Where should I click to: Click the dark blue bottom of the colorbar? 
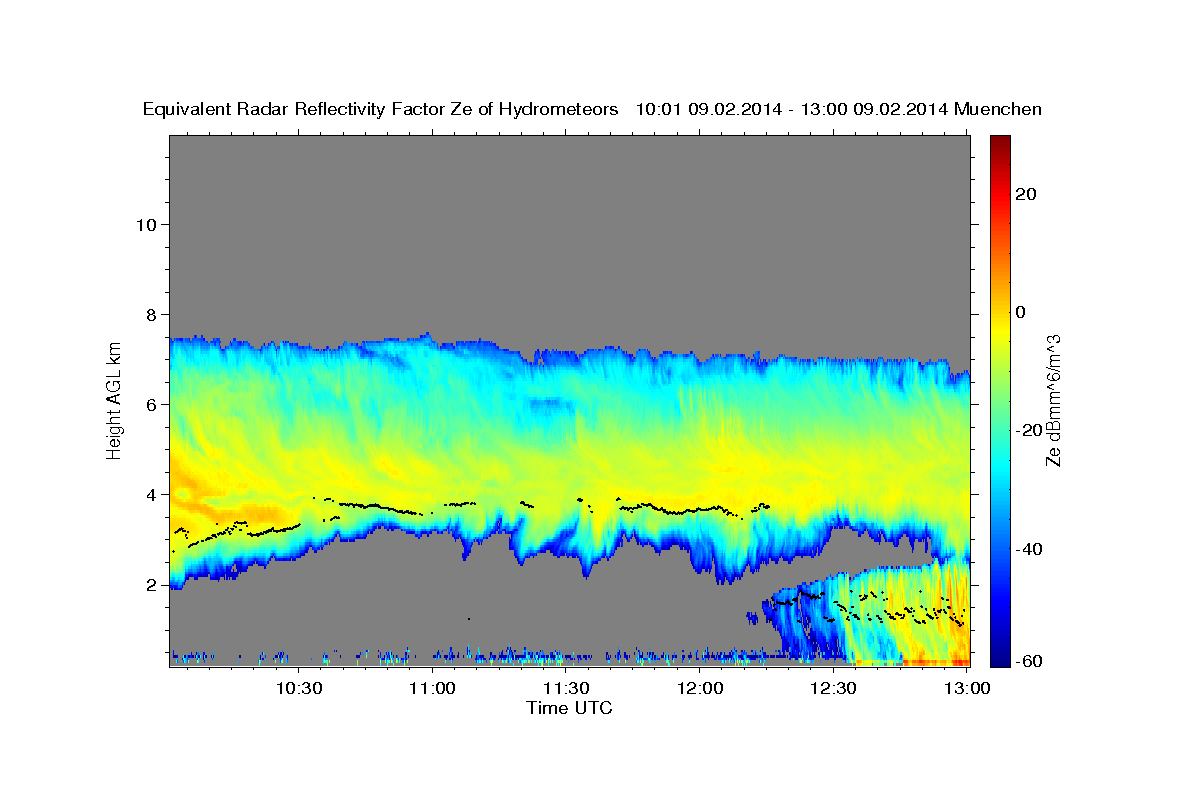[x=999, y=658]
